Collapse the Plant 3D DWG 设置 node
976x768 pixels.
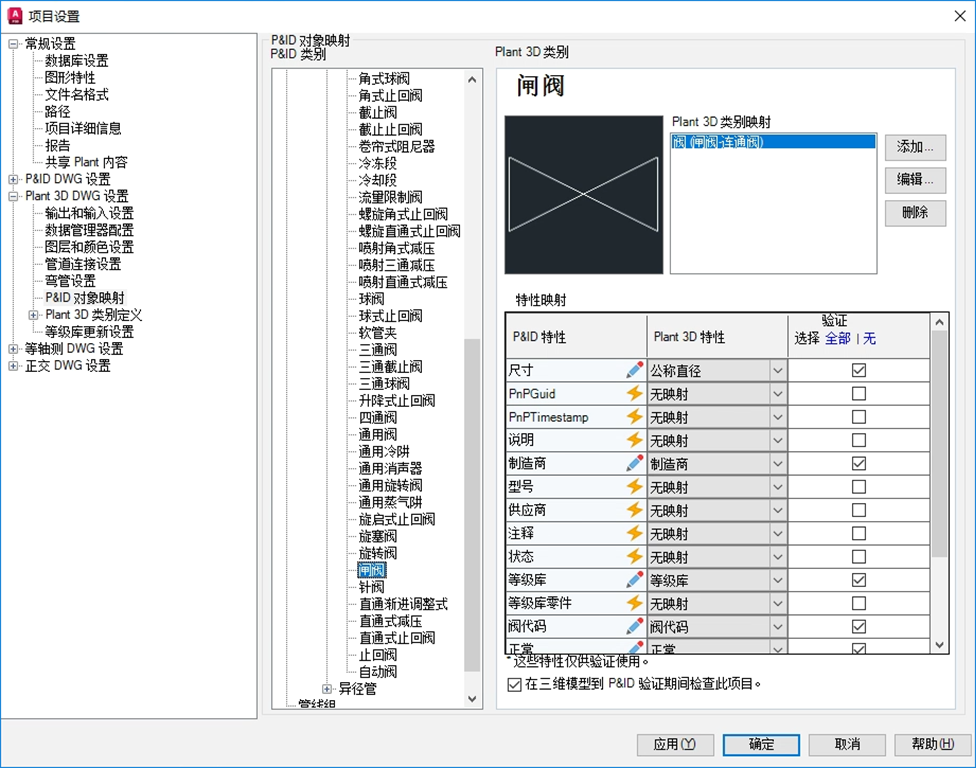coord(13,196)
